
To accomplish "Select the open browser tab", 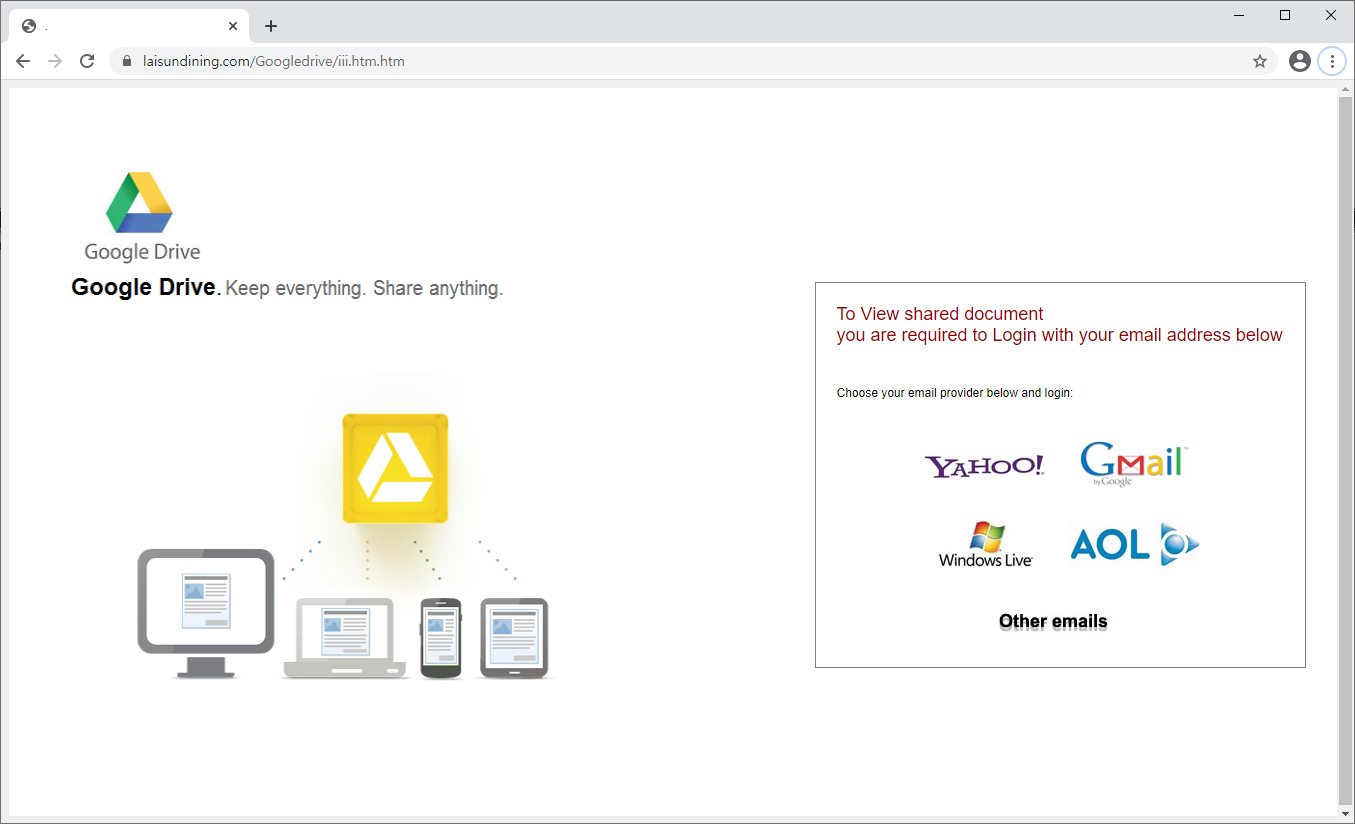I will point(128,26).
